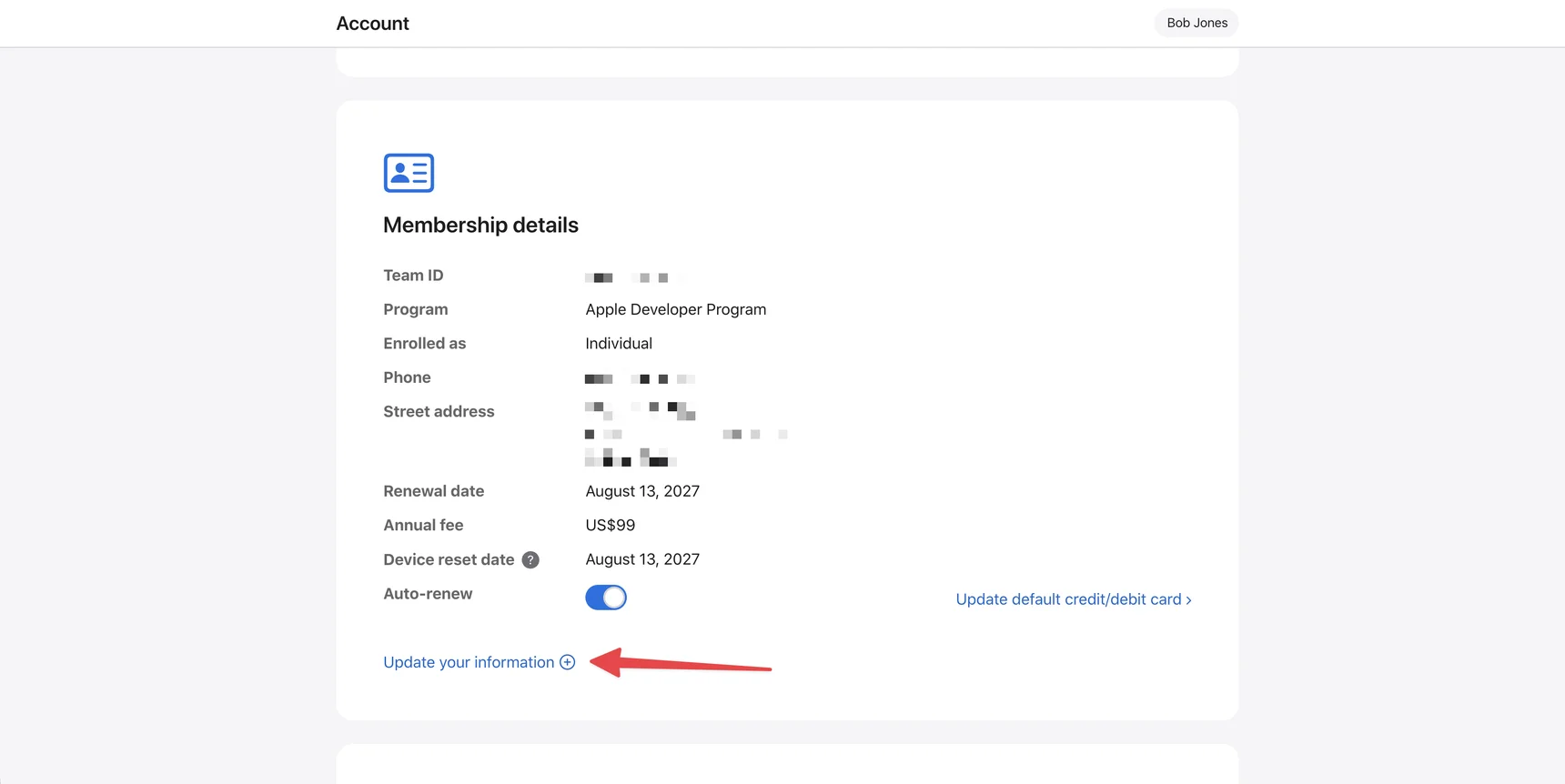Viewport: 1565px width, 784px height.
Task: Click the Apple Developer Program value
Action: pyautogui.click(x=676, y=309)
